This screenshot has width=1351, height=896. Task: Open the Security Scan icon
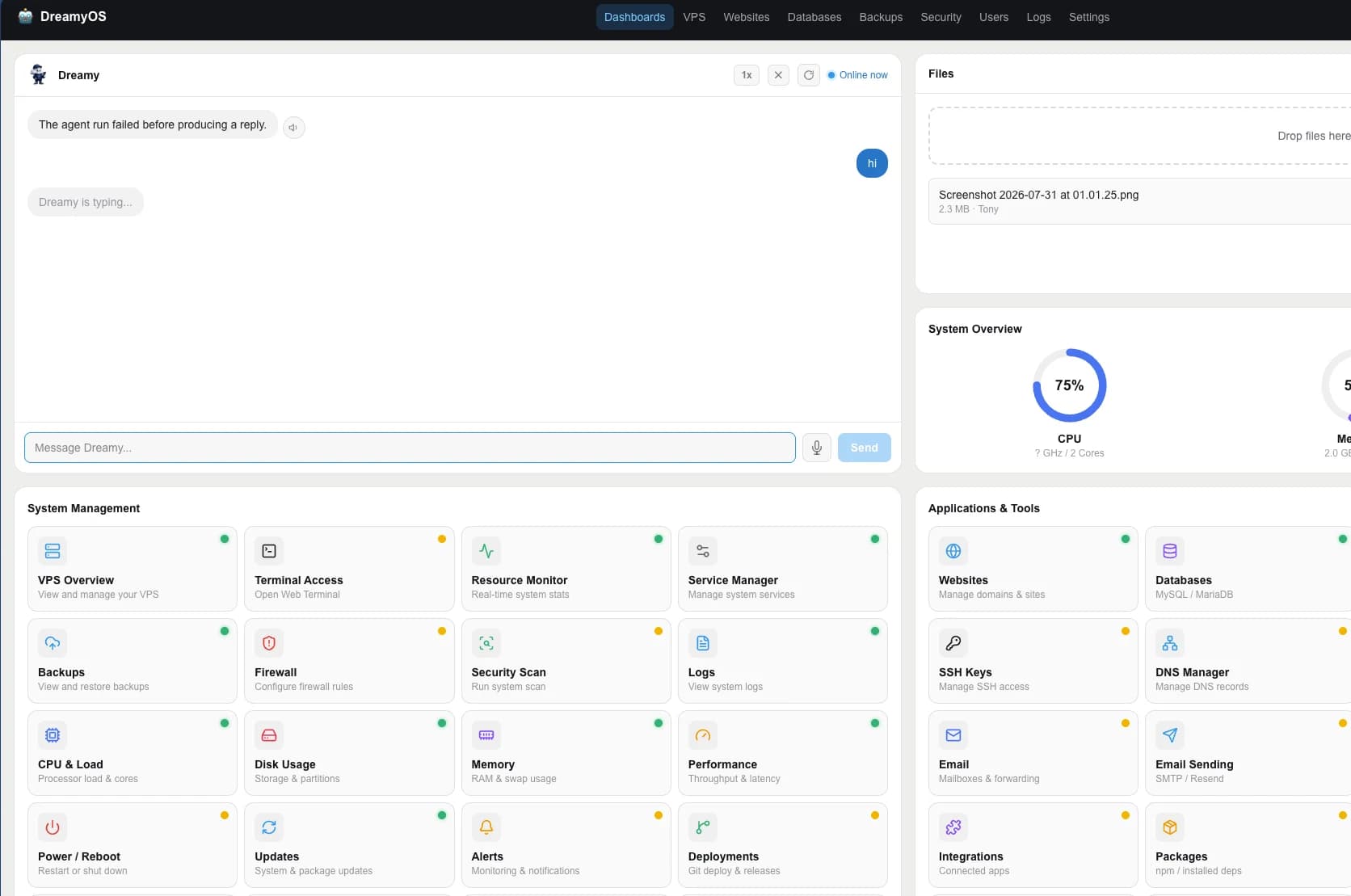[486, 643]
